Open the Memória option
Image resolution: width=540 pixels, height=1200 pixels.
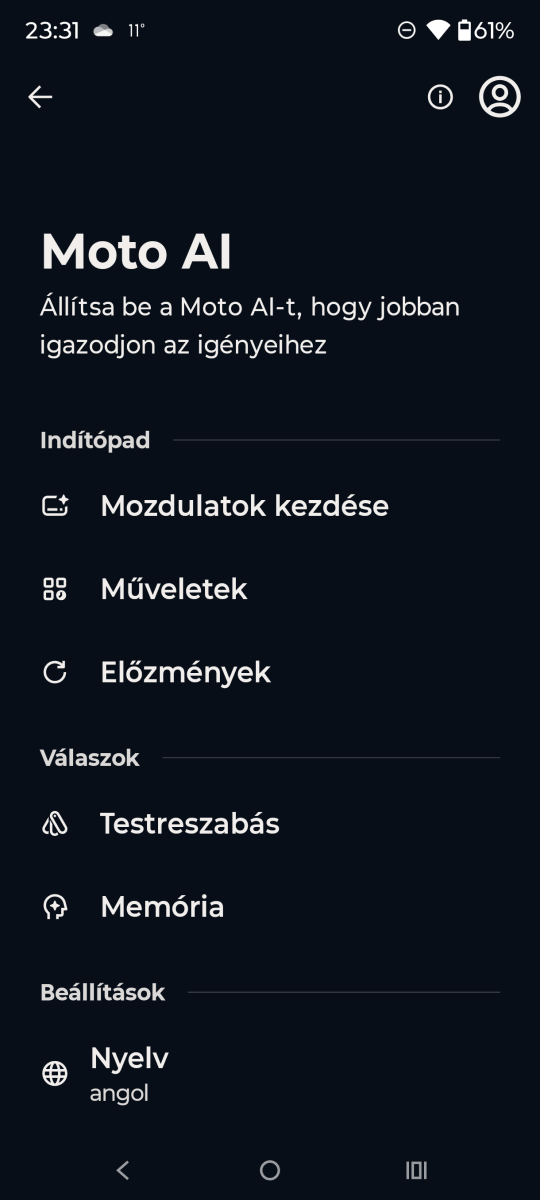[x=270, y=907]
